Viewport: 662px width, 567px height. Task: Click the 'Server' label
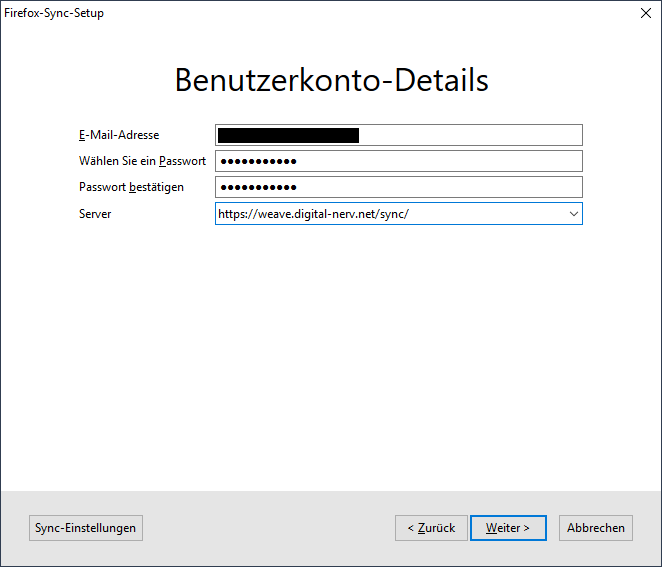pyautogui.click(x=95, y=214)
